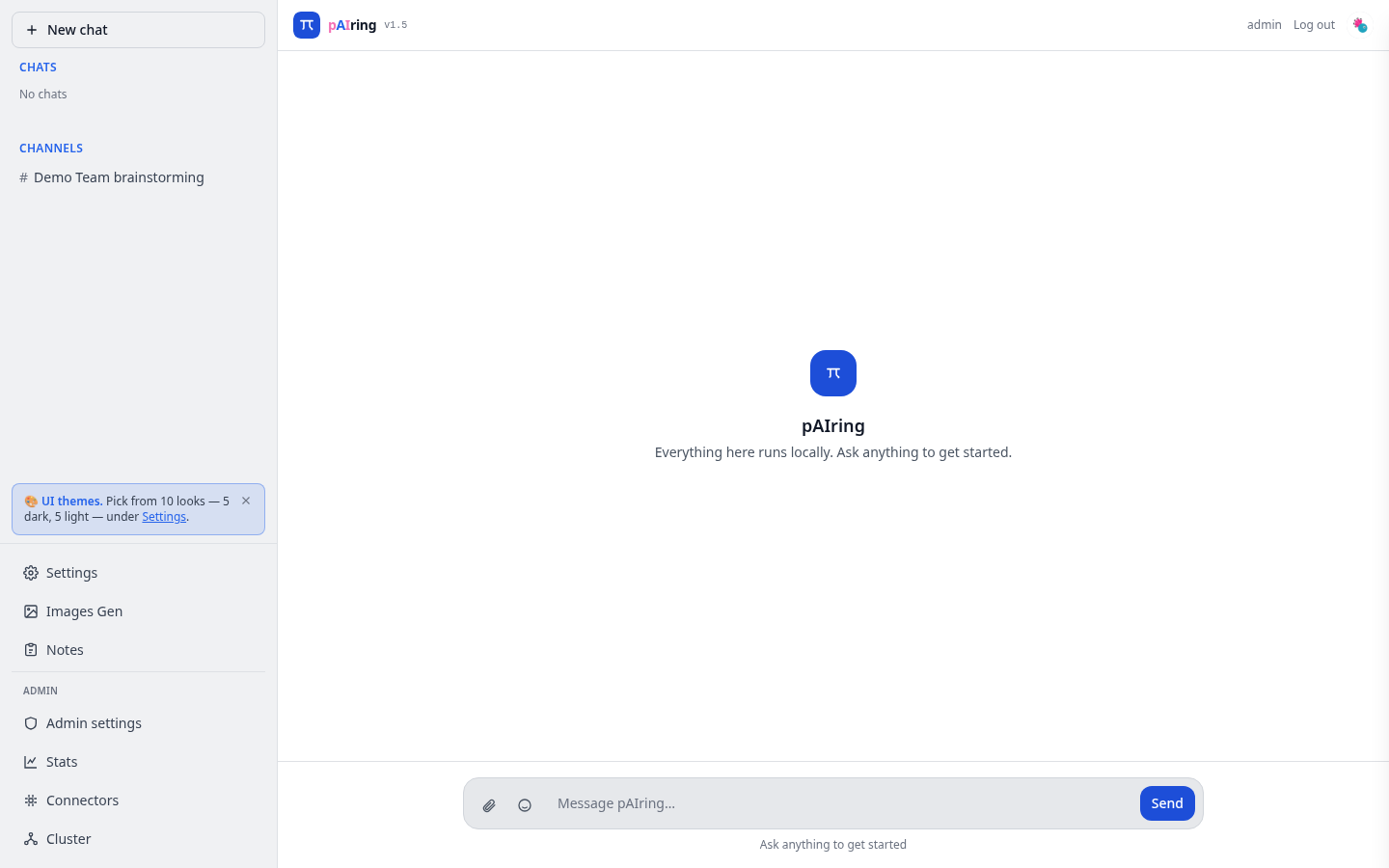Follow the Settings link in themes banner

(164, 517)
